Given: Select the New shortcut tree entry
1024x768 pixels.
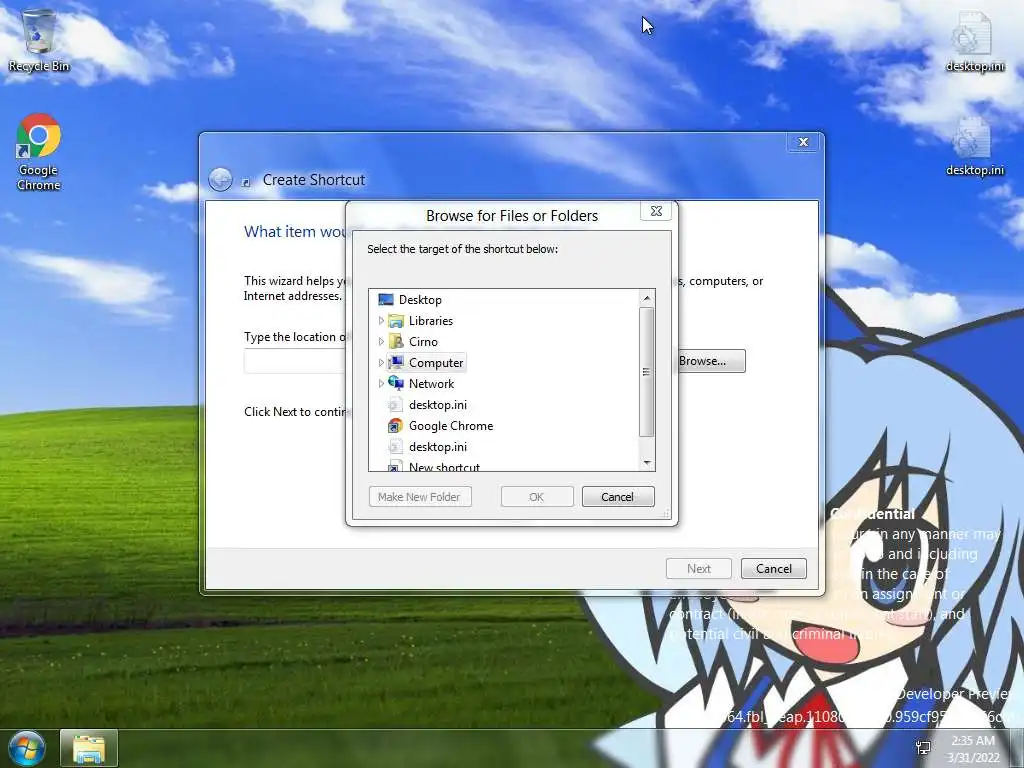Looking at the screenshot, I should (x=444, y=466).
